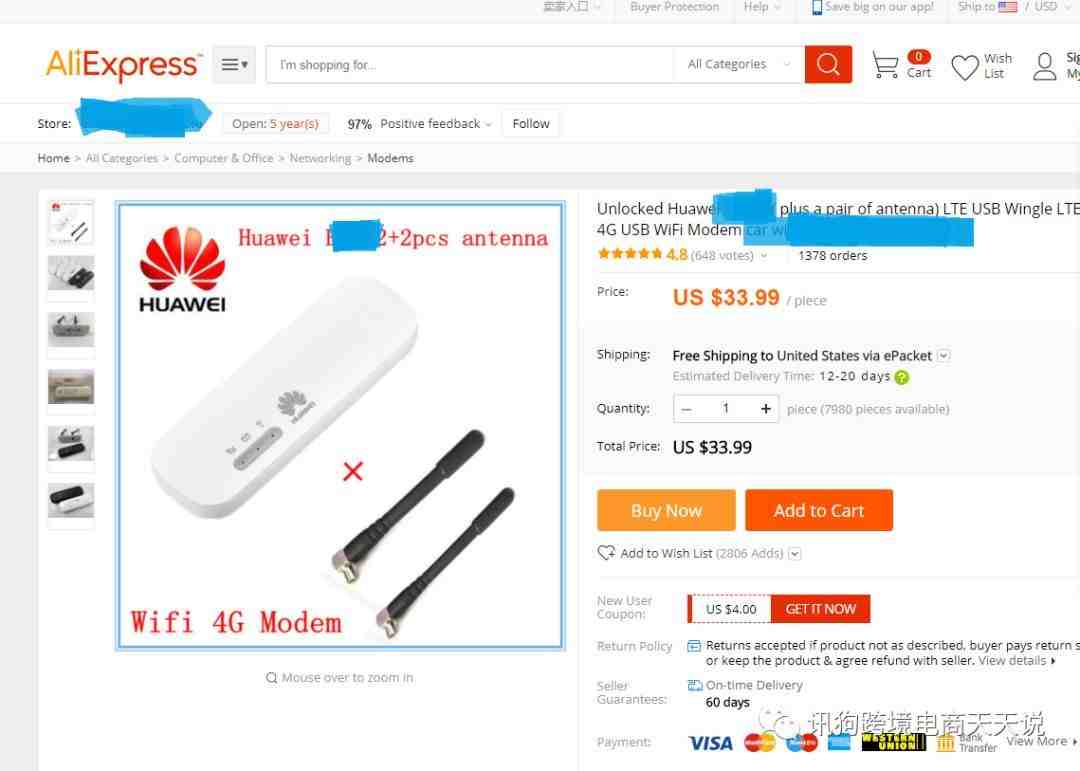Screen dimensions: 1080x771
Task: Open the Help menu at the top
Action: pos(762,7)
